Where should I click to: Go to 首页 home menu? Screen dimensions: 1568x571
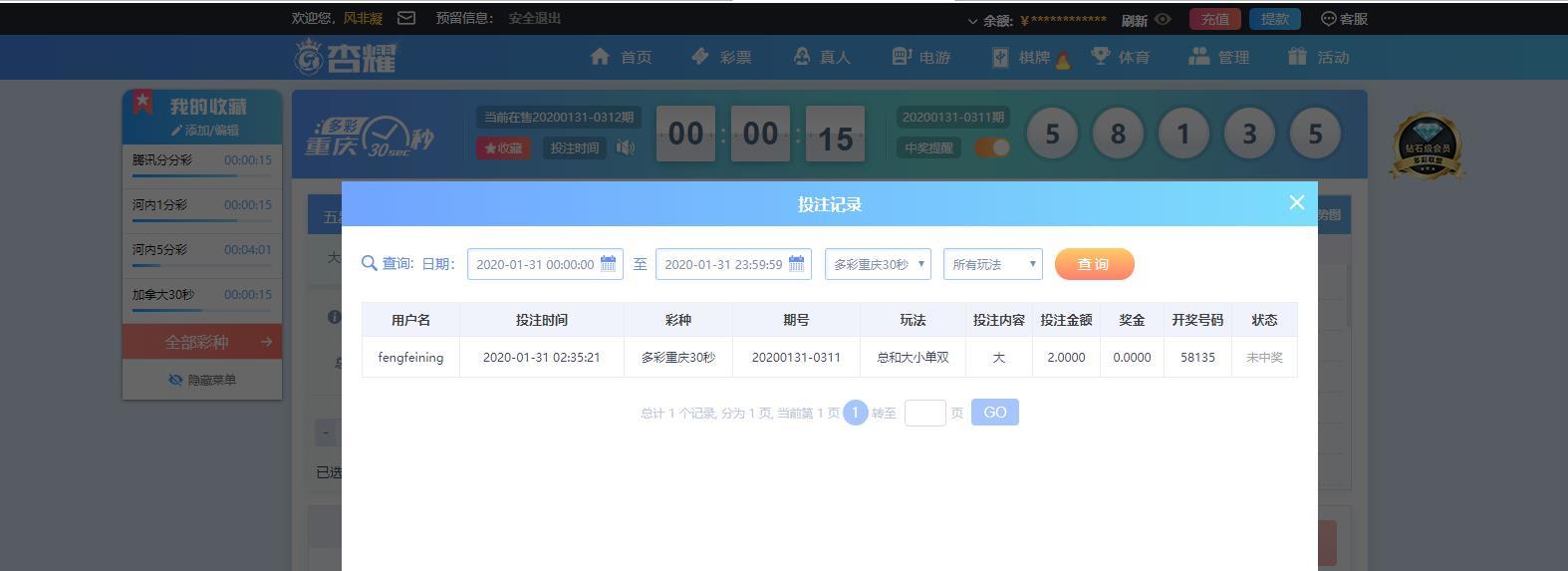pos(621,57)
